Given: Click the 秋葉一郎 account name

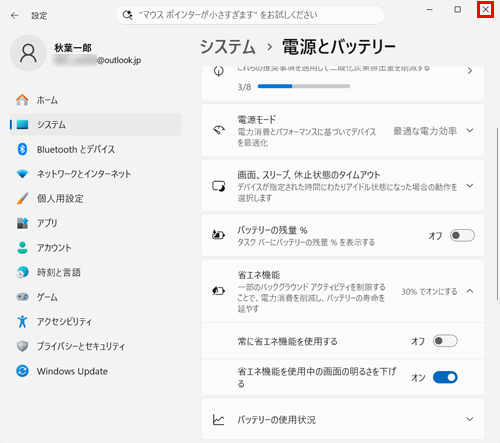Looking at the screenshot, I should click(73, 48).
